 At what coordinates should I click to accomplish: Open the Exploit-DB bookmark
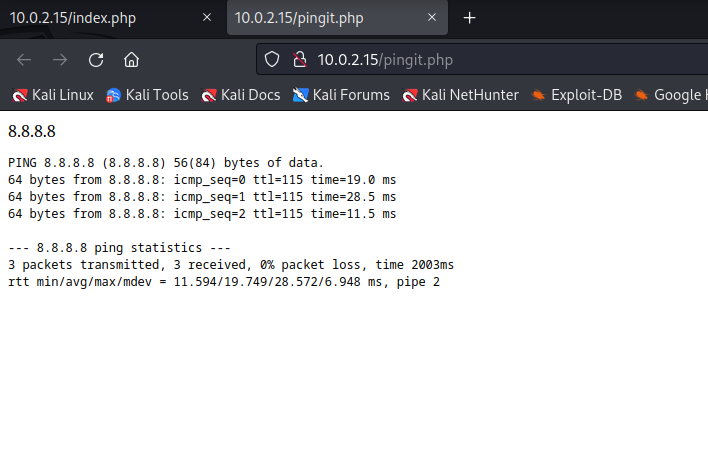577,95
